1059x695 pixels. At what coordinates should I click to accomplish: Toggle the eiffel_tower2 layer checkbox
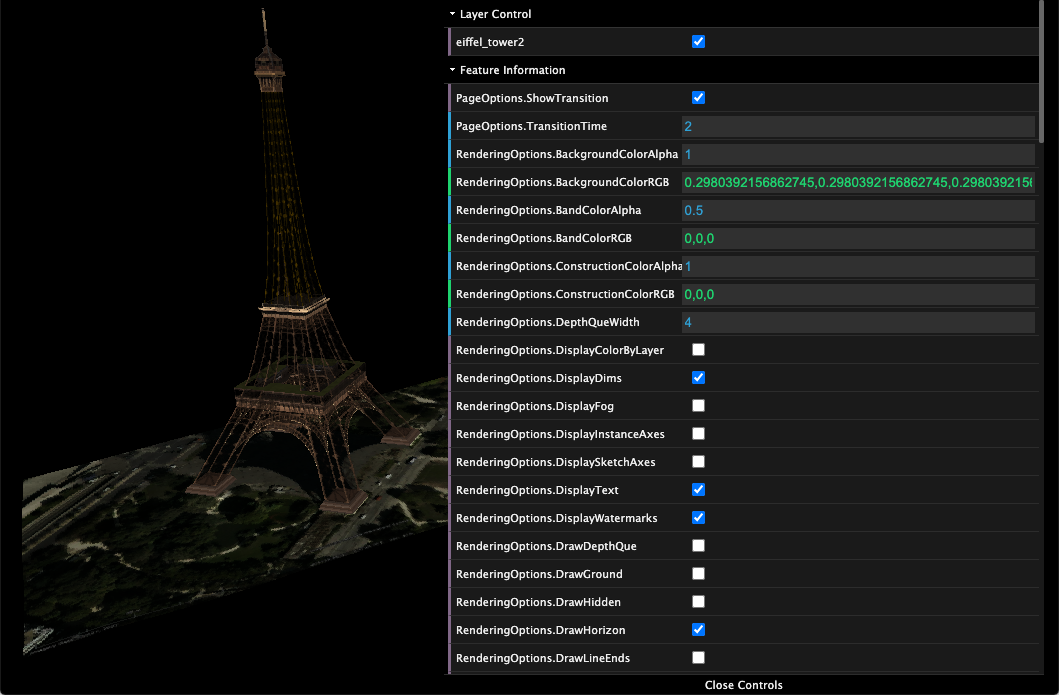698,42
